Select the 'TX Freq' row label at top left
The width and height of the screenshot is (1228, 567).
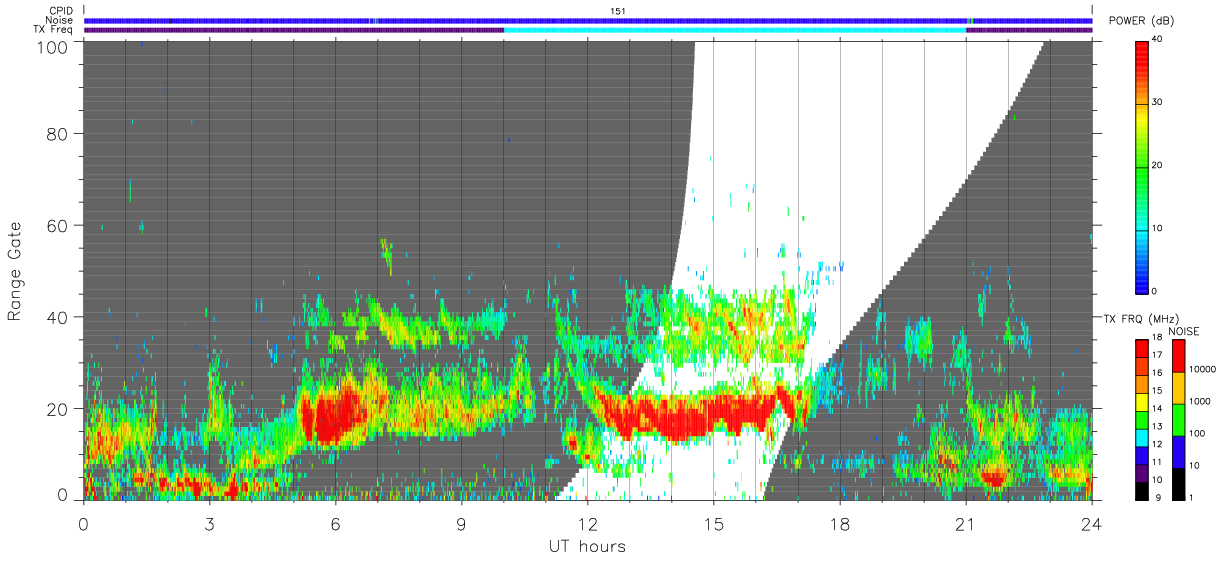(55, 29)
